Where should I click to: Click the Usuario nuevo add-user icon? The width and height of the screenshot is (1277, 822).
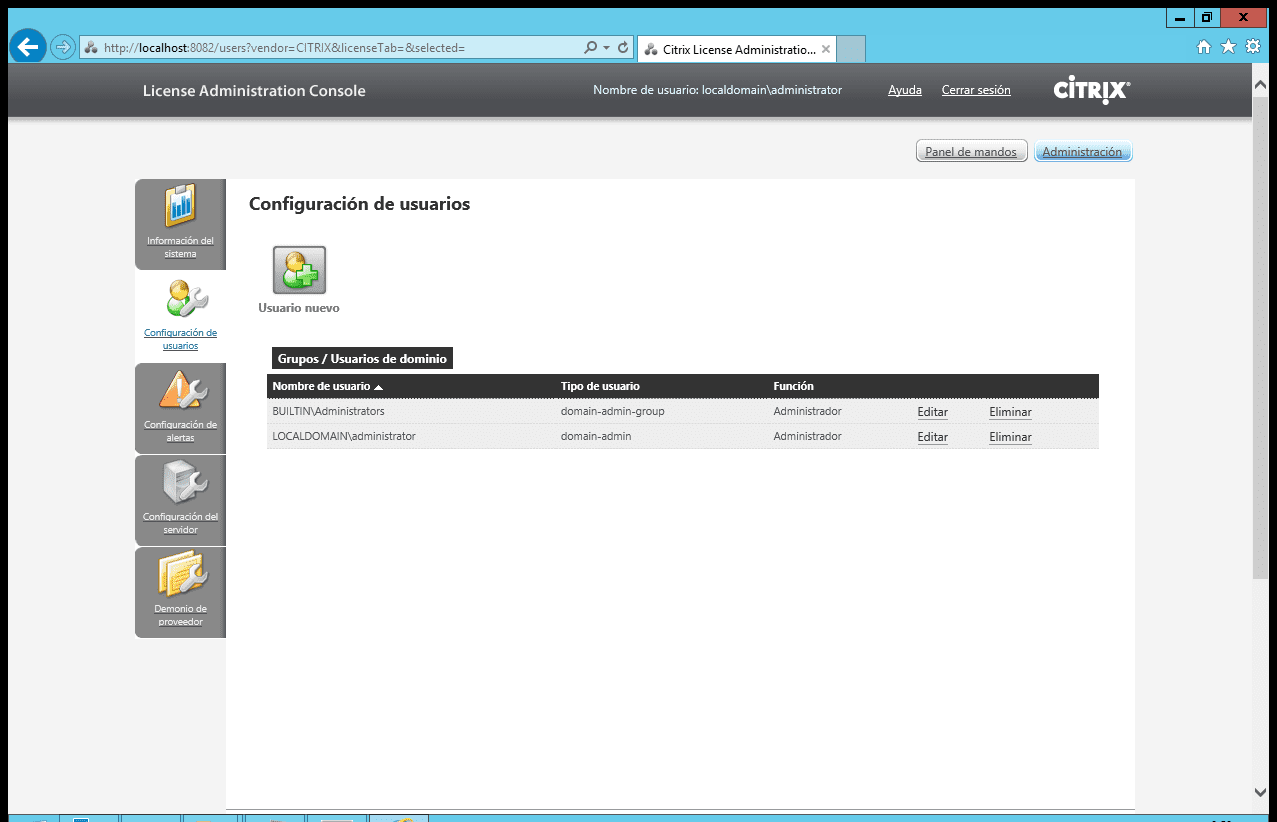pos(299,271)
